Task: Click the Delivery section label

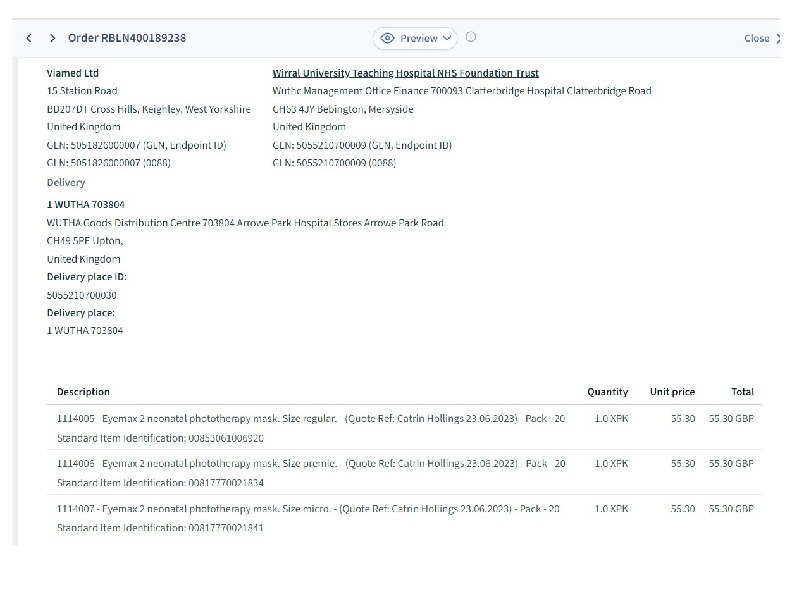Action: [x=66, y=183]
